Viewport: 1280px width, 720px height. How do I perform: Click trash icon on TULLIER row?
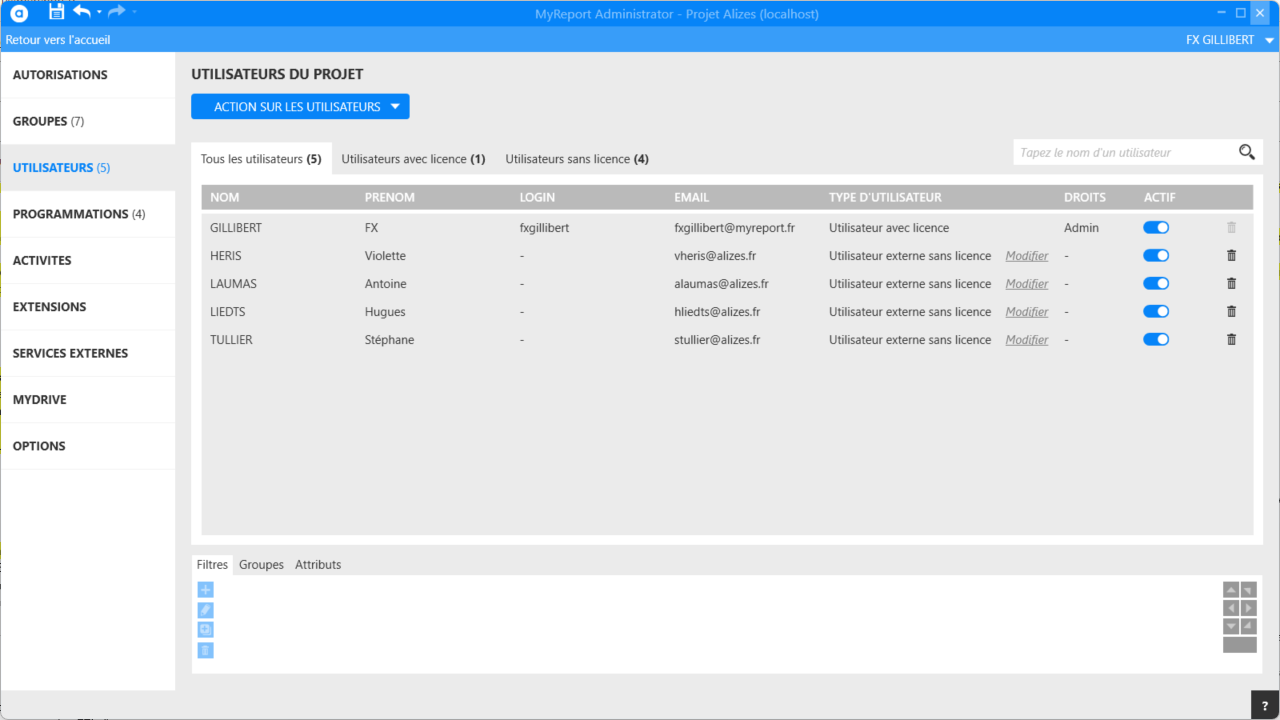tap(1231, 340)
